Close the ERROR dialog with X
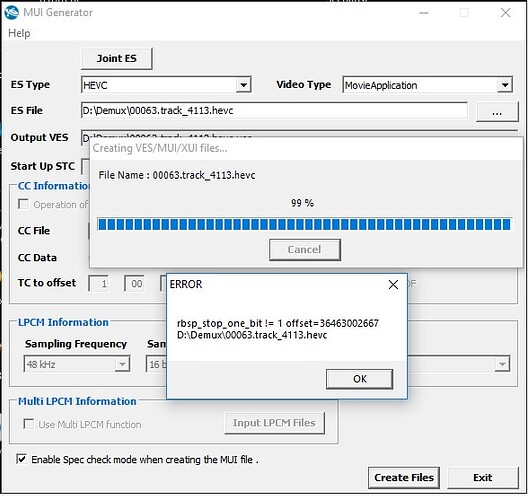Screen dimensions: 529x500 tap(393, 284)
